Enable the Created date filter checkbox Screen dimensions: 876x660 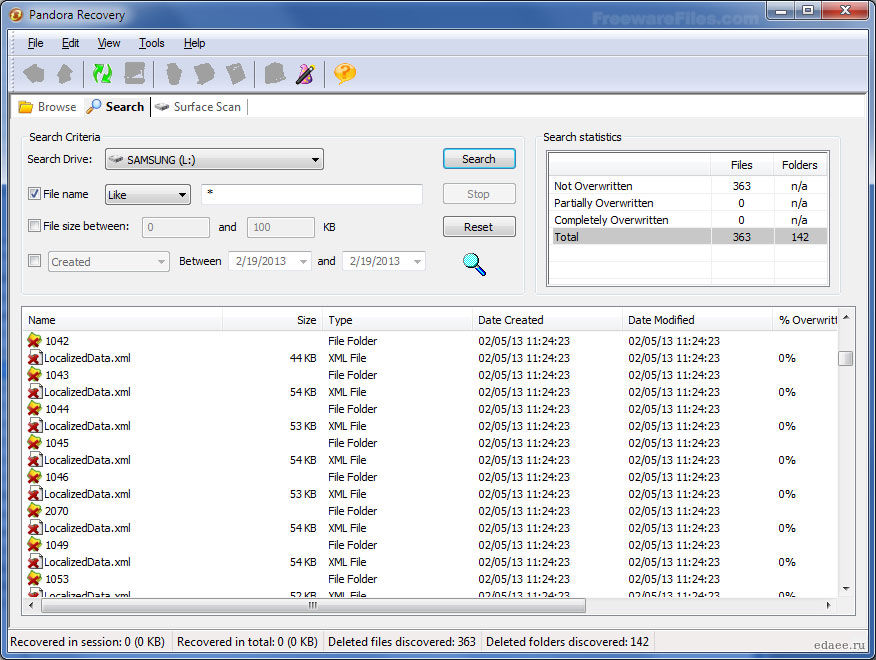(34, 261)
